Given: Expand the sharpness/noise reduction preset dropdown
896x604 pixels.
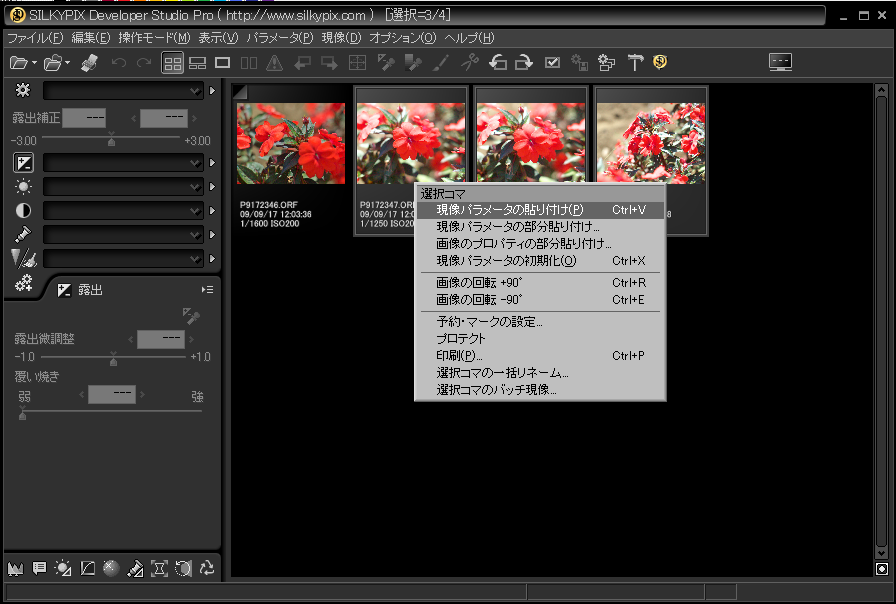Looking at the screenshot, I should tap(123, 259).
